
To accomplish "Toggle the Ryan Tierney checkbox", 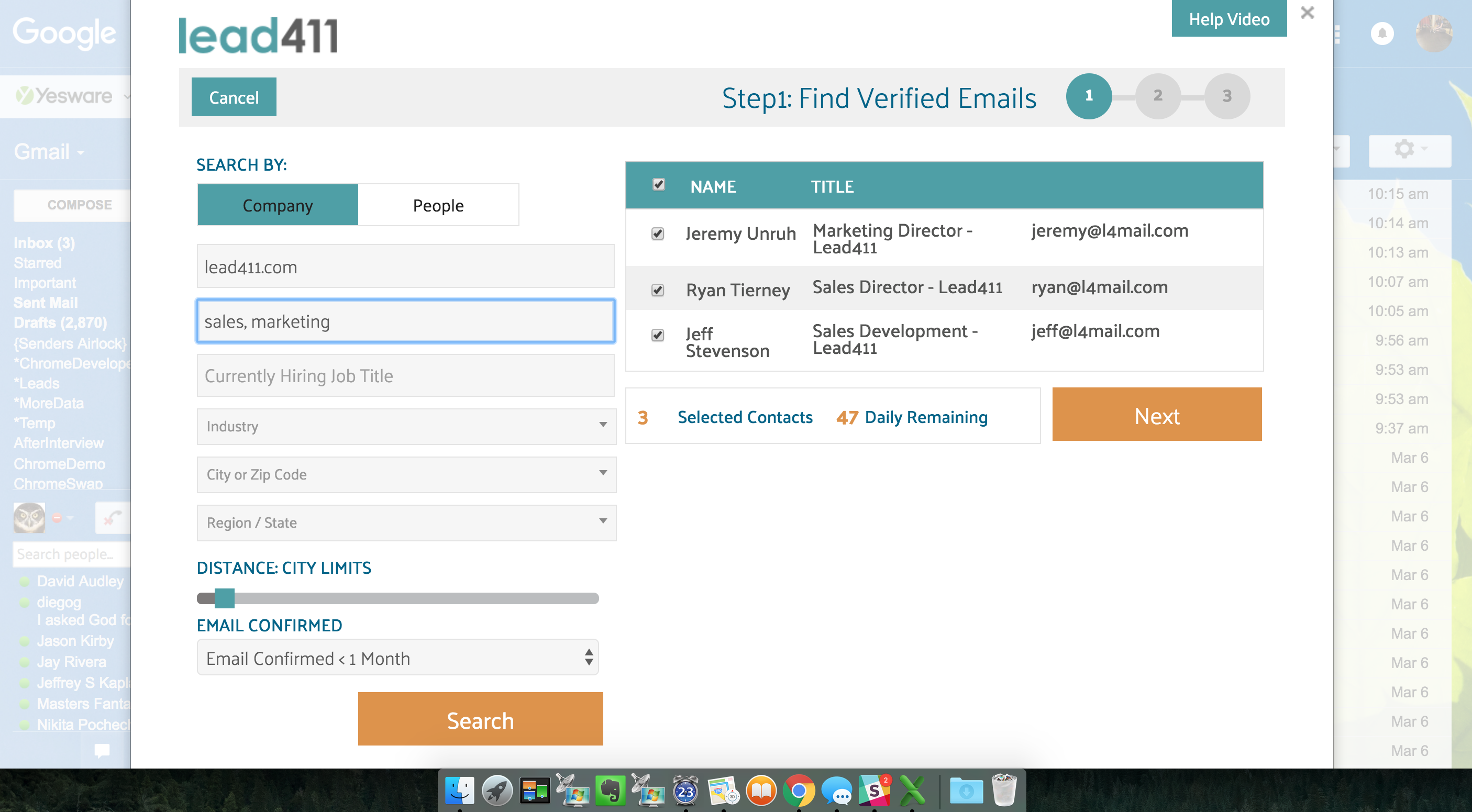I will pyautogui.click(x=658, y=290).
